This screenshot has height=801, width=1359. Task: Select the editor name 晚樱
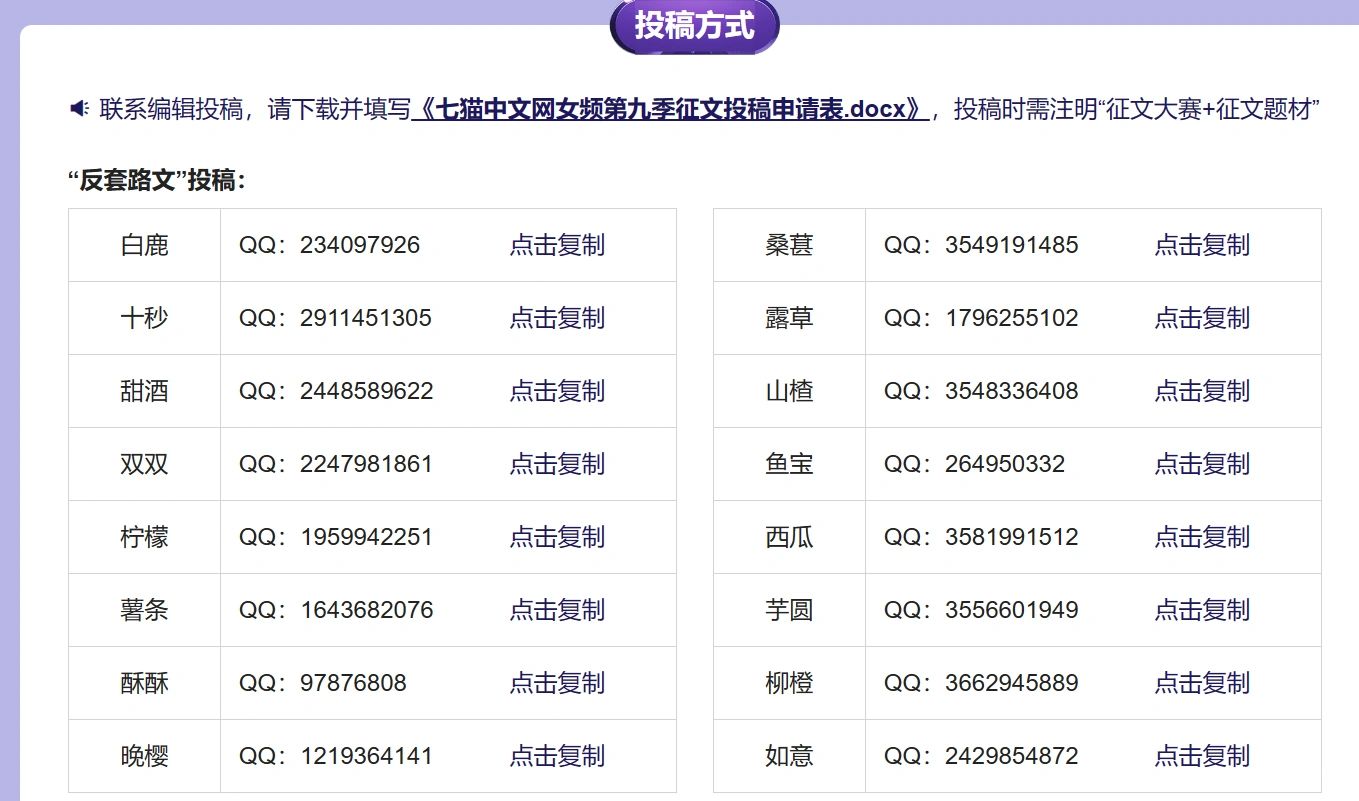coord(144,756)
